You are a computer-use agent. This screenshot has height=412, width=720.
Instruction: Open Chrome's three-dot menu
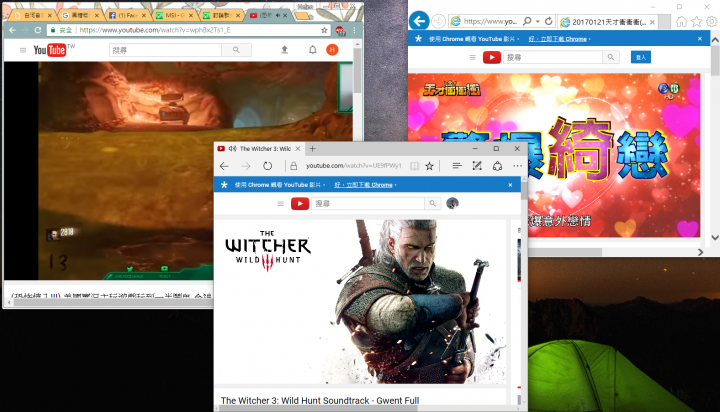354,30
